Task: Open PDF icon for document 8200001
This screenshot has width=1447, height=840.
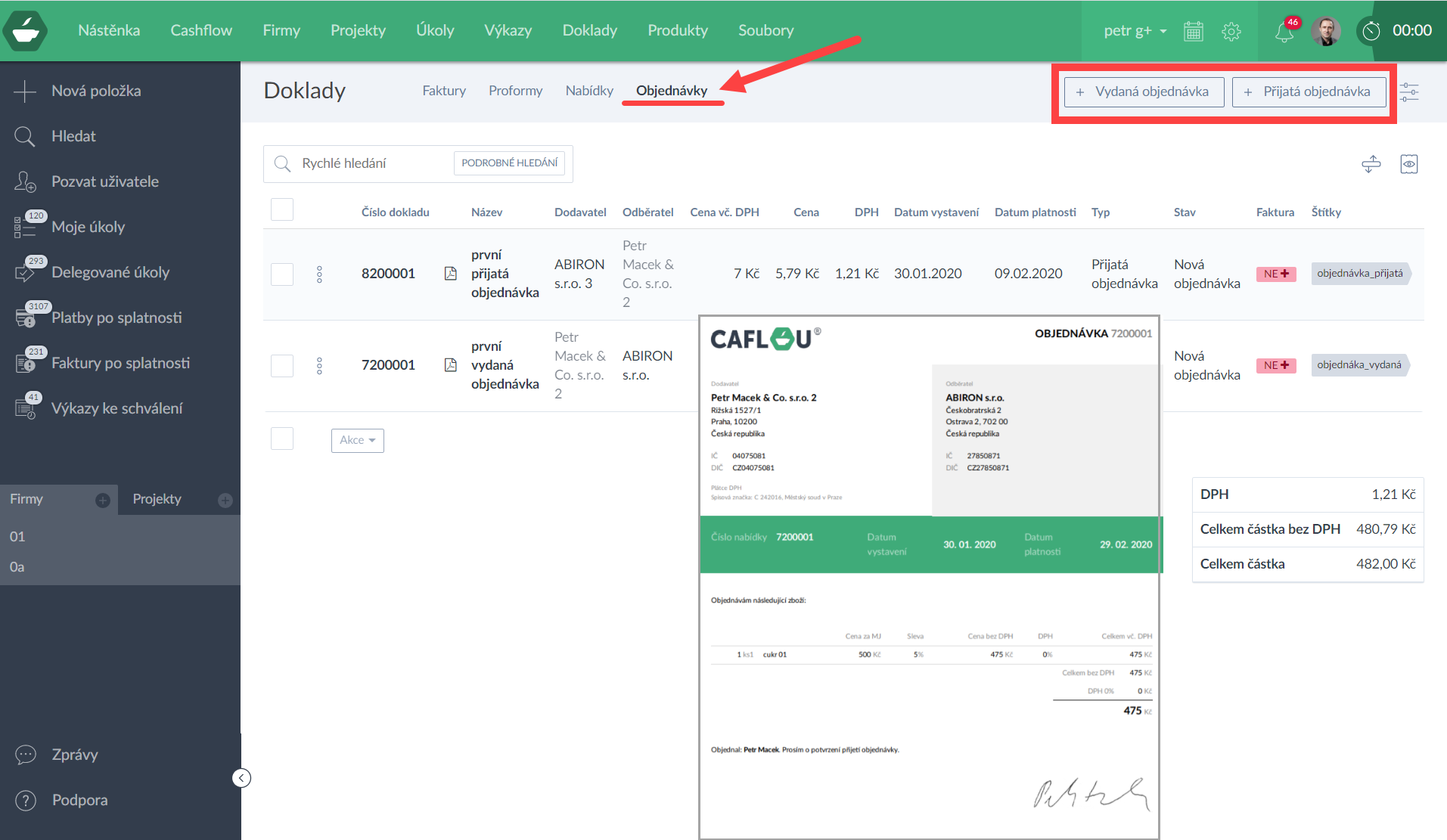Action: pyautogui.click(x=451, y=274)
